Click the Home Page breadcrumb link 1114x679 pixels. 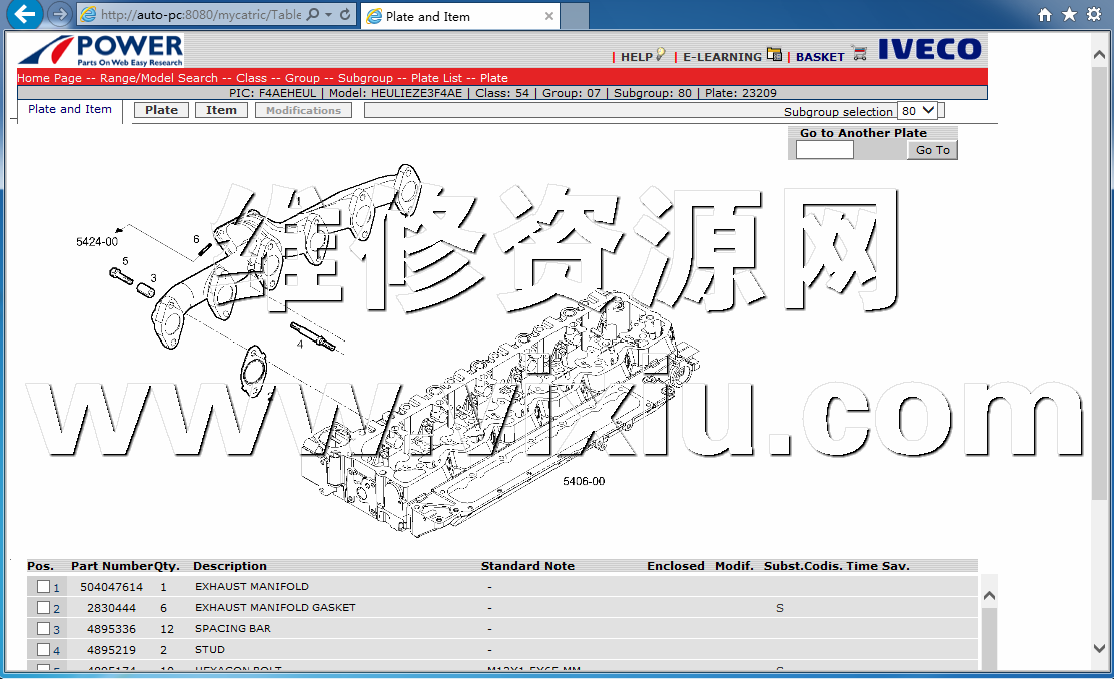[x=49, y=78]
